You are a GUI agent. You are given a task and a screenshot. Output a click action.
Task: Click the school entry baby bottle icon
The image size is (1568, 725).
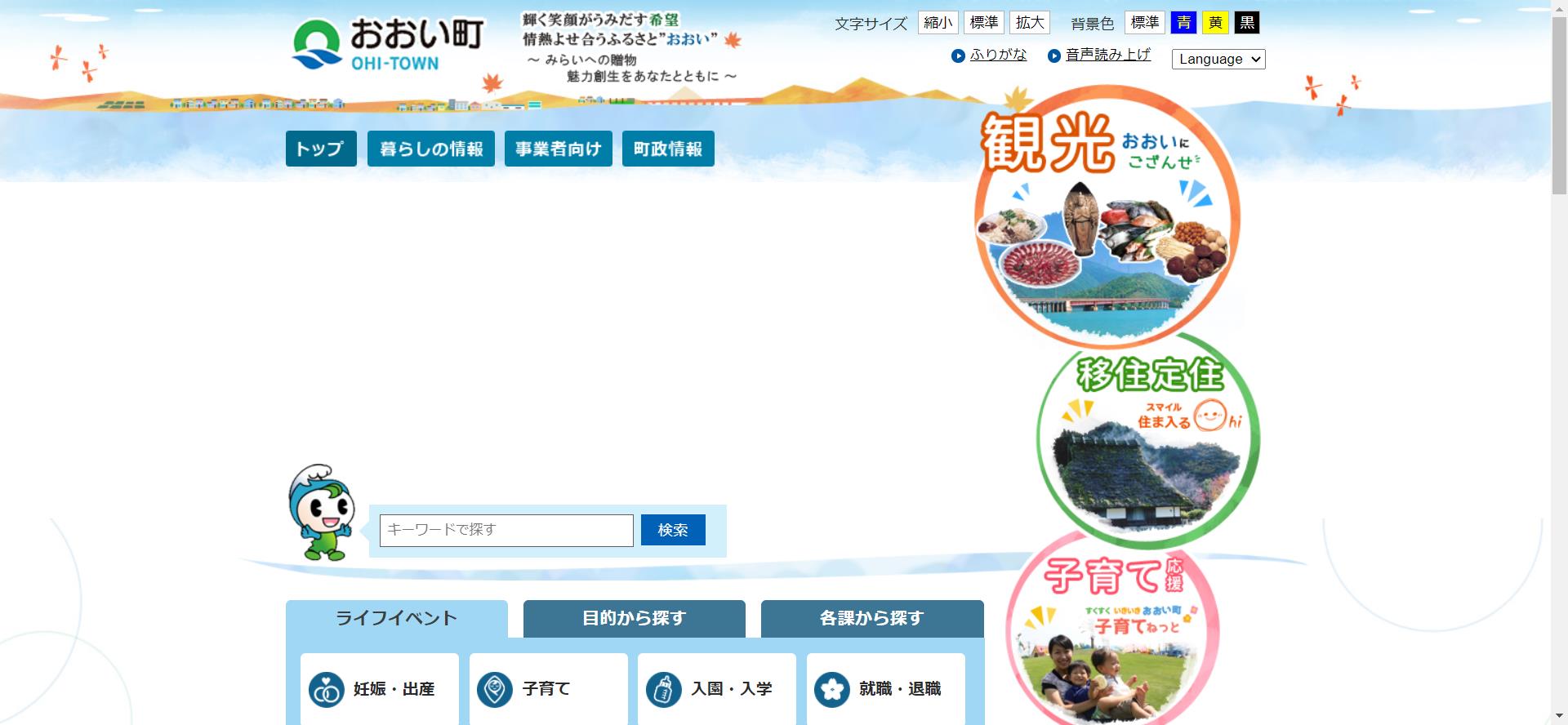pyautogui.click(x=663, y=690)
